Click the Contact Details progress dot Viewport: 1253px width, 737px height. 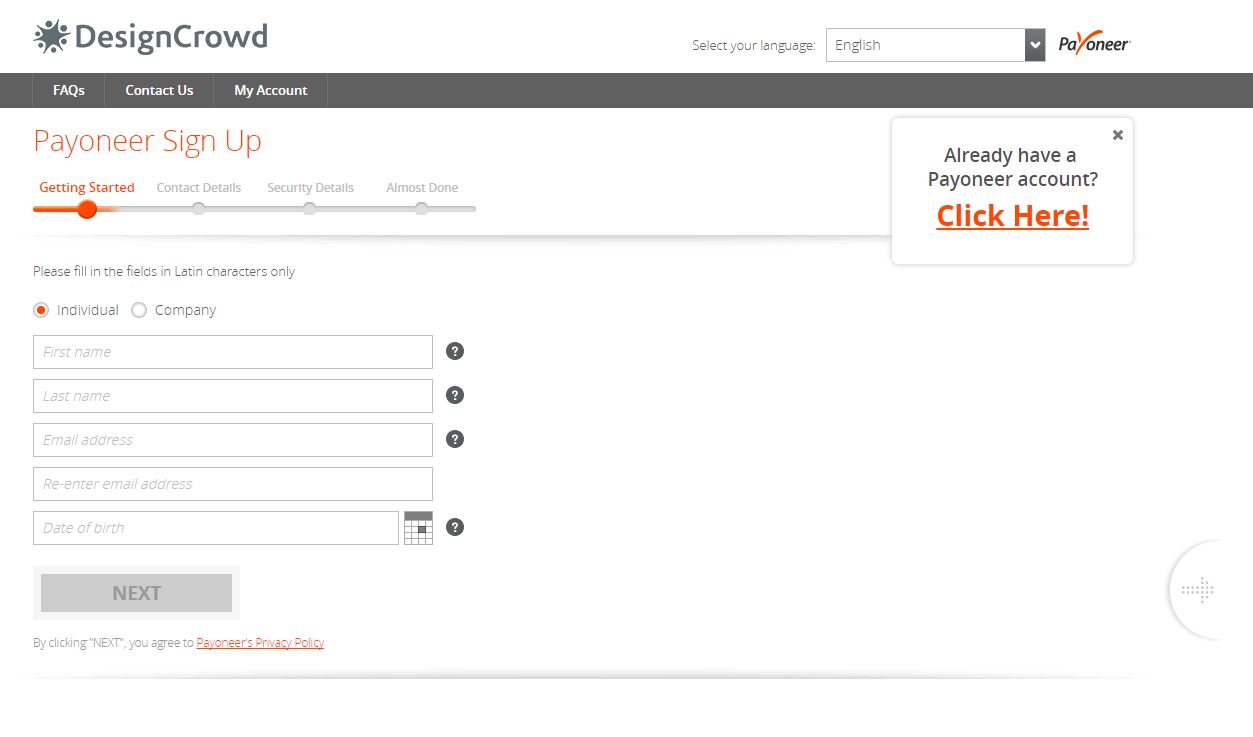pyautogui.click(x=199, y=209)
